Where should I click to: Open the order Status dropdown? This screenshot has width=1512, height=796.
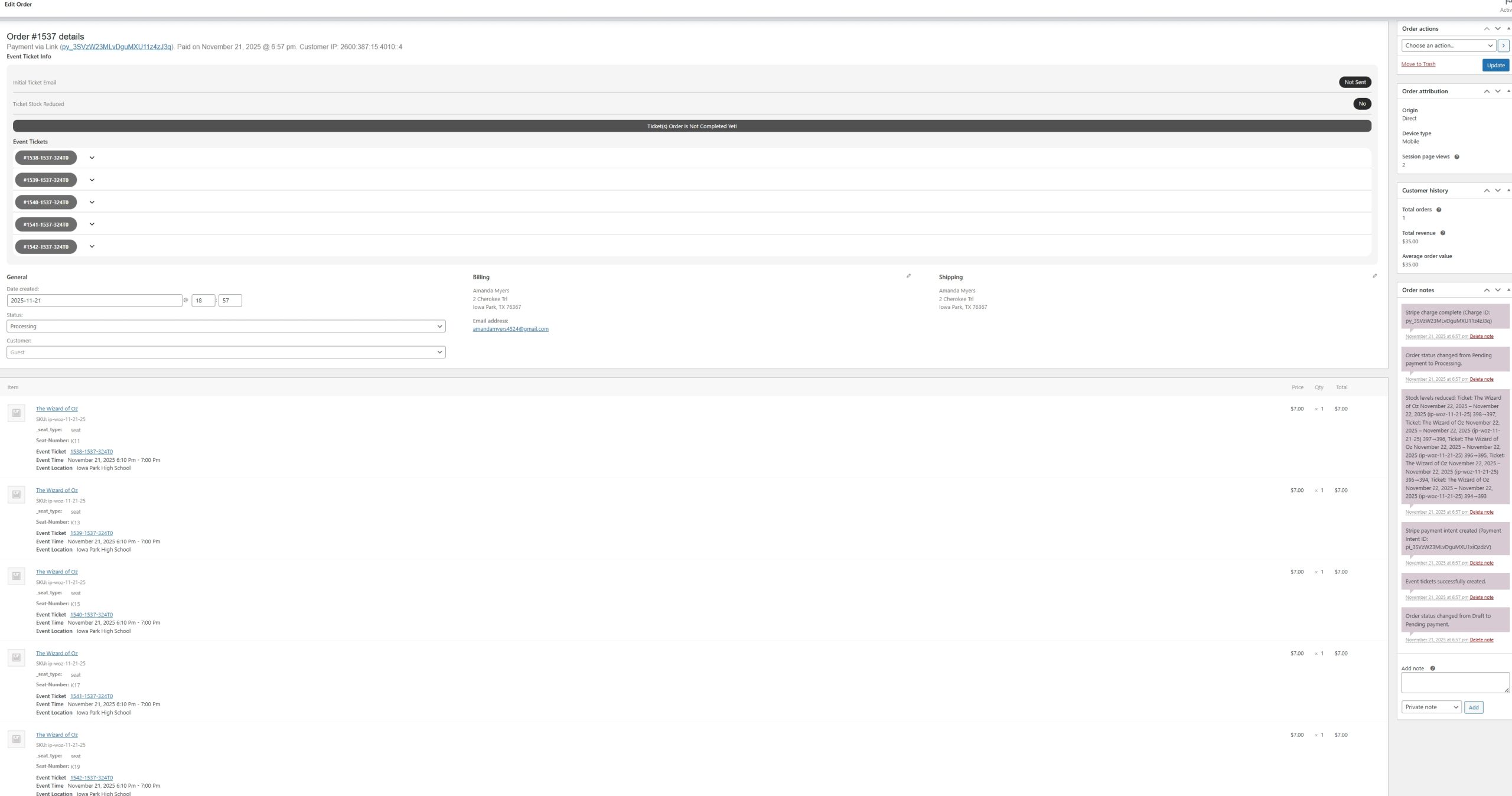click(226, 327)
